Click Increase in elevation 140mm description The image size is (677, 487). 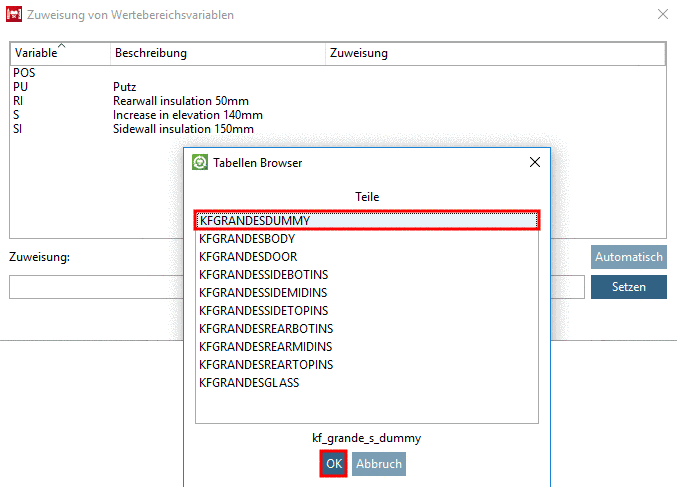(188, 115)
